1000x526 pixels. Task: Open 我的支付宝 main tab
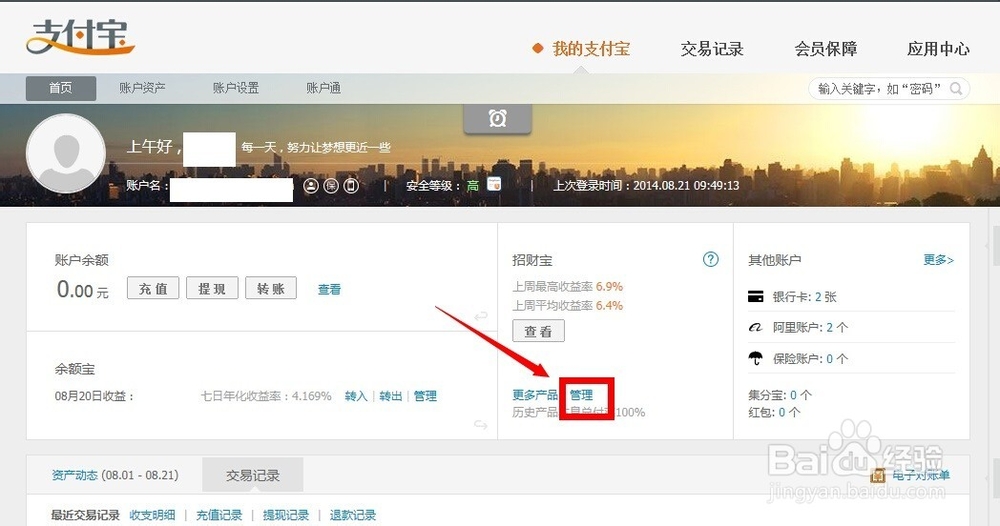click(x=591, y=48)
